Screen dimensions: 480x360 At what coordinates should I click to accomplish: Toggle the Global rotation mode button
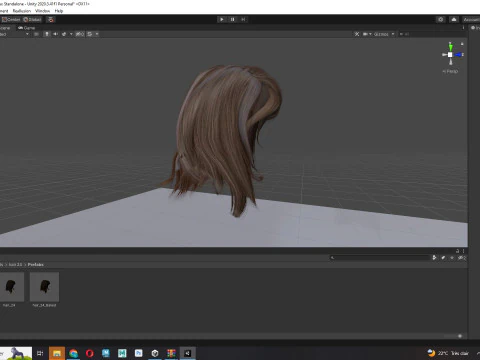coord(32,19)
